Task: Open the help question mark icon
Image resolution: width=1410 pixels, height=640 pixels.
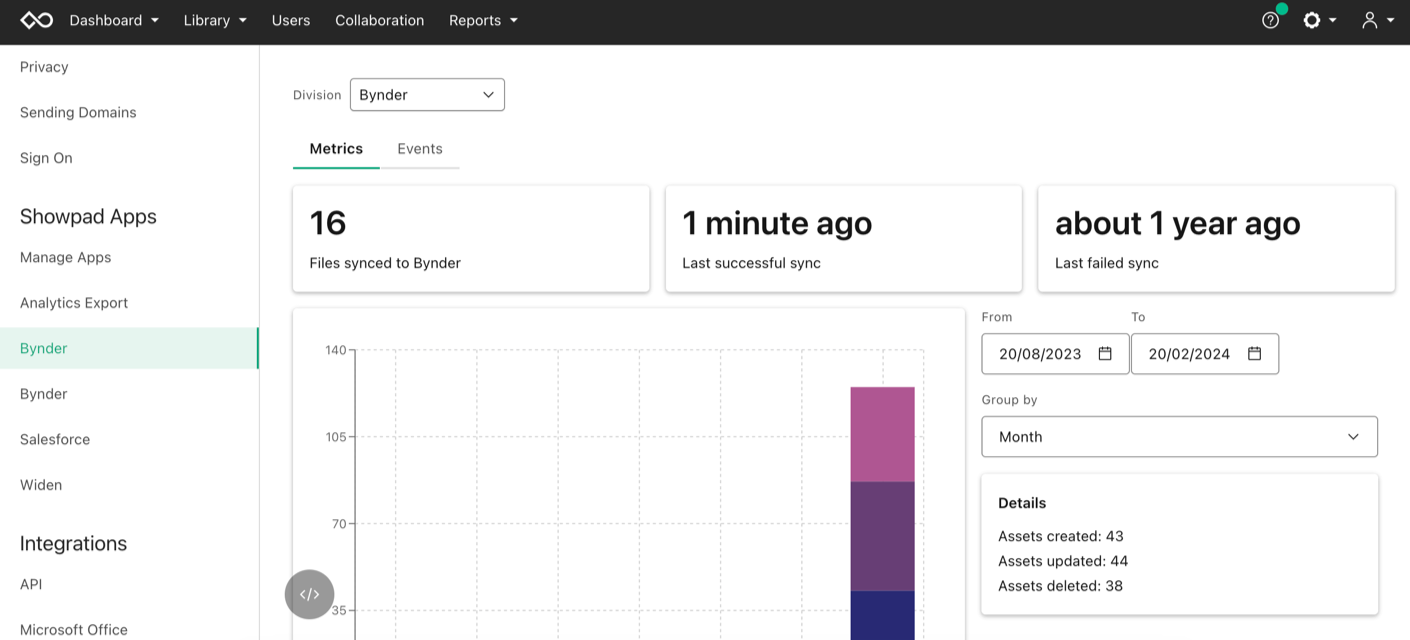Action: click(1270, 20)
